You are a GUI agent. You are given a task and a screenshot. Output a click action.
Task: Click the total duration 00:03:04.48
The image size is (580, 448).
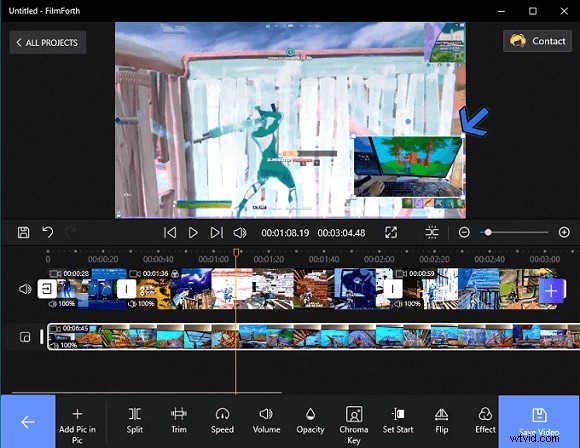tap(341, 233)
